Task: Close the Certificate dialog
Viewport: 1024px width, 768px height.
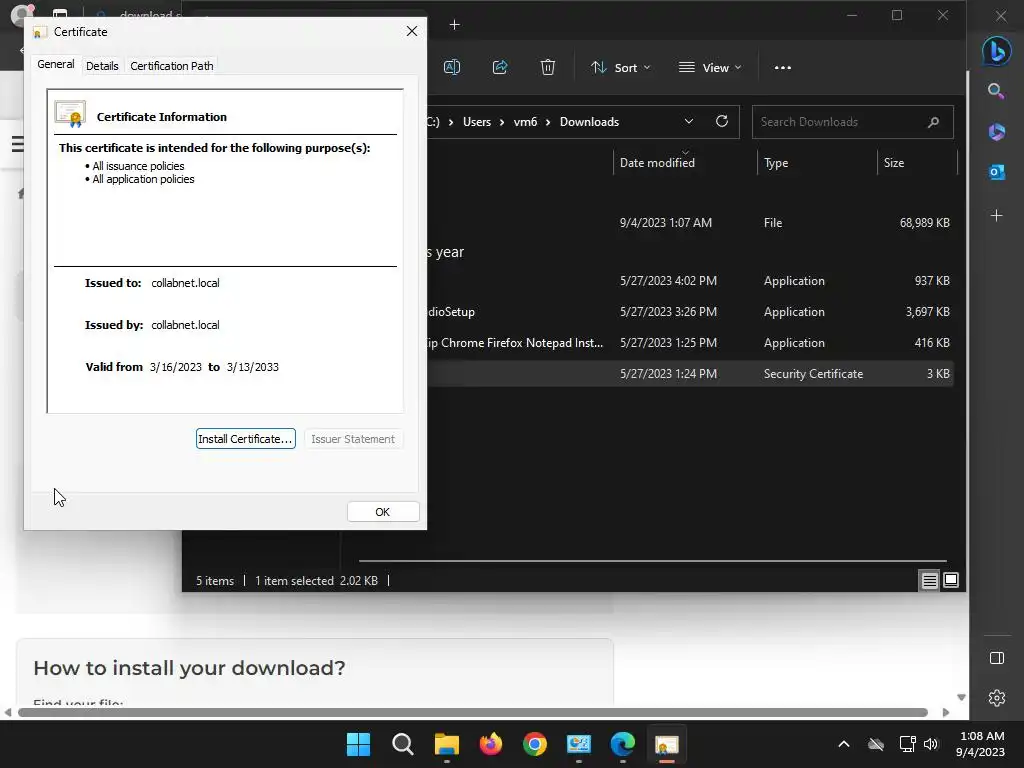Action: point(411,31)
